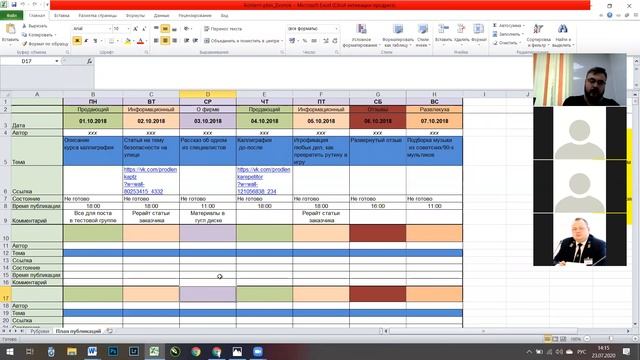The image size is (640, 360).
Task: Apply the red font color A
Action: click(x=140, y=41)
